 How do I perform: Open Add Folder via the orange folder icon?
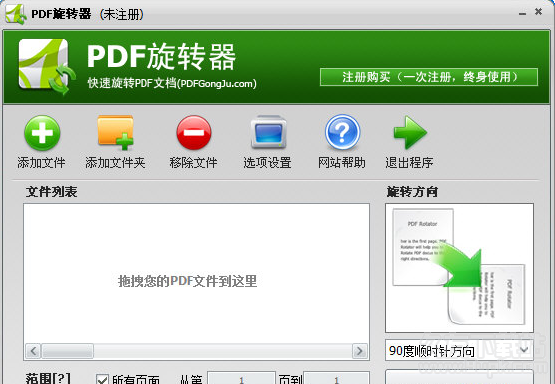pos(115,132)
